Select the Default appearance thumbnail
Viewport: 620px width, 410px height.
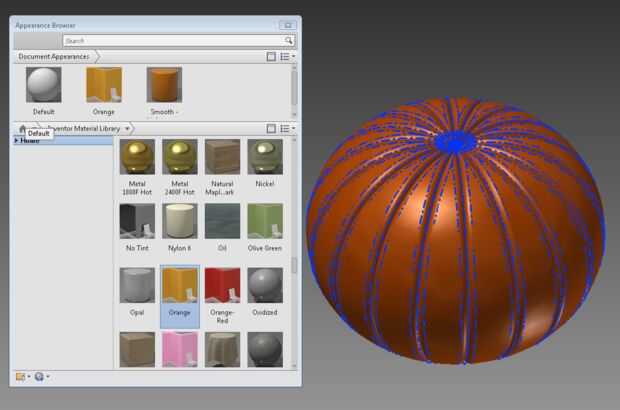click(43, 85)
